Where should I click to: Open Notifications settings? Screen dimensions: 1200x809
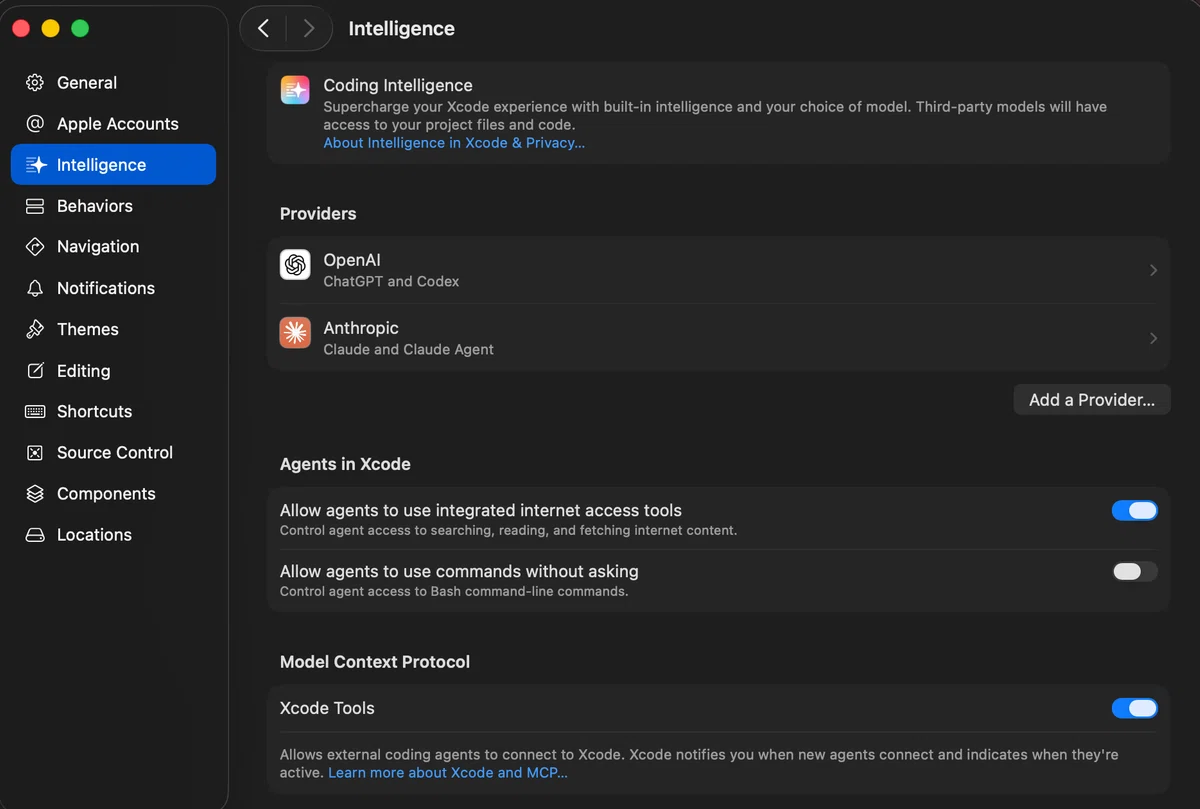tap(113, 288)
